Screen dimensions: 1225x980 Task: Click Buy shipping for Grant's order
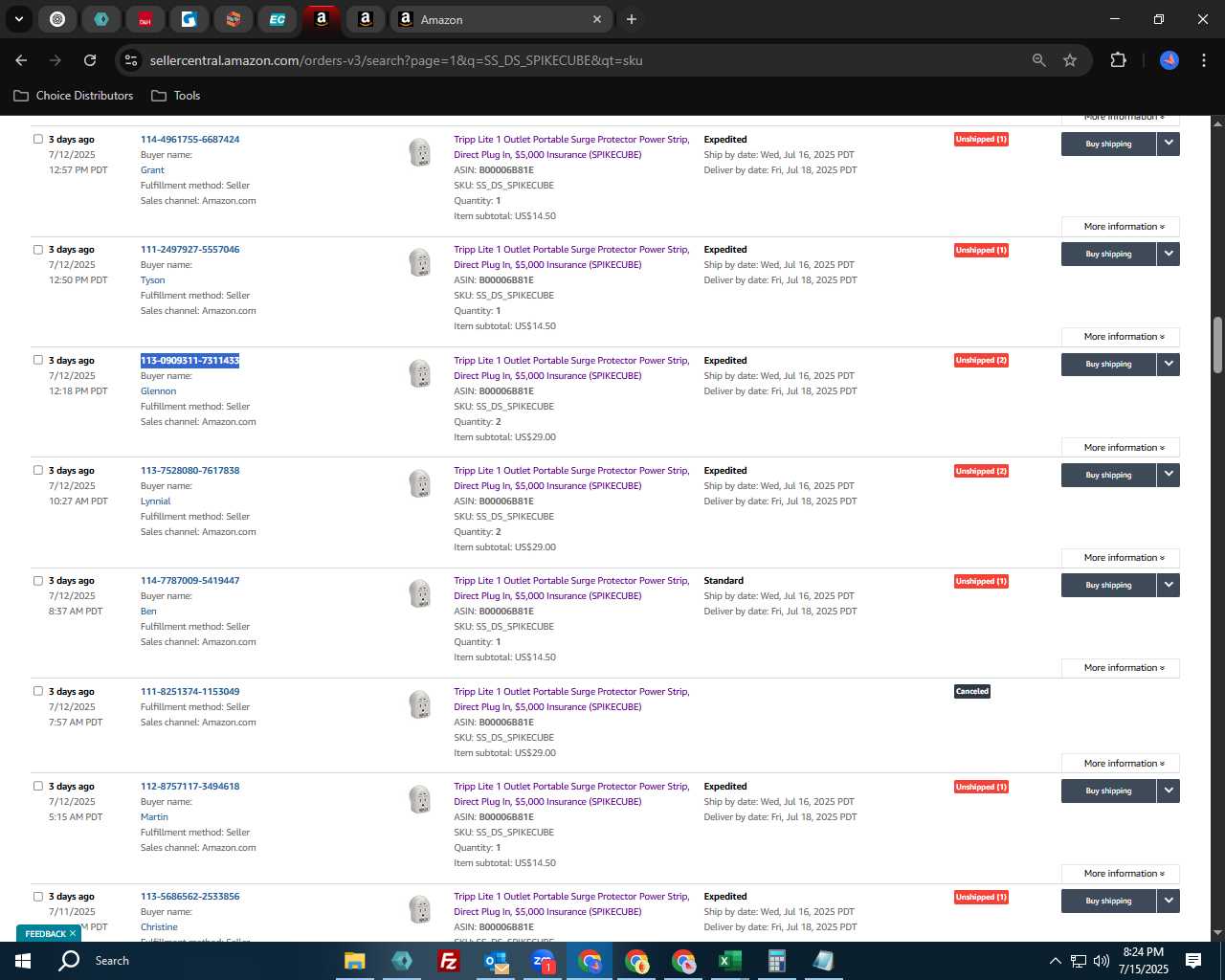1108,144
